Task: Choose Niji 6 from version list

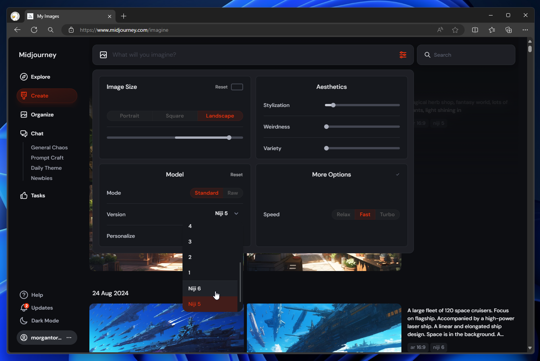Action: [x=210, y=288]
